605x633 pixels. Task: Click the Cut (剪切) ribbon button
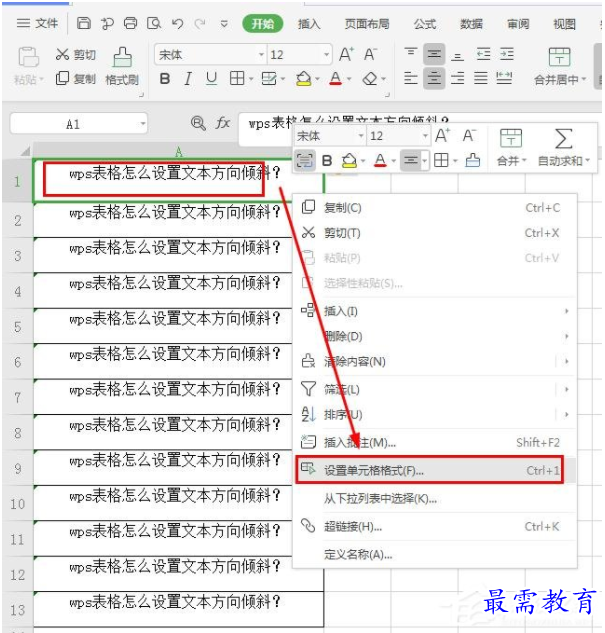76,54
